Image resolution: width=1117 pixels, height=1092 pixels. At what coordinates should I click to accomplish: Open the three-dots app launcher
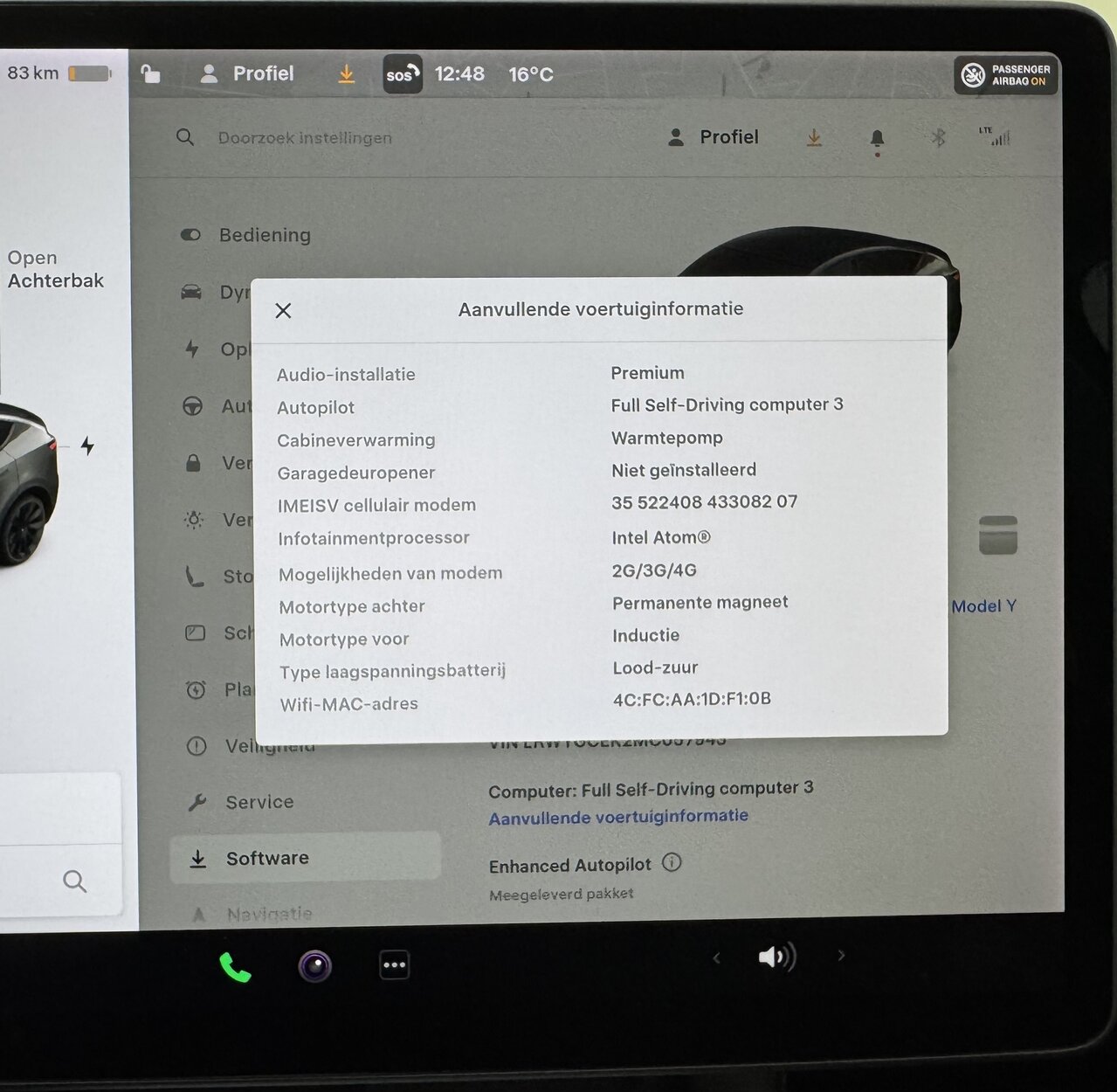pos(394,965)
